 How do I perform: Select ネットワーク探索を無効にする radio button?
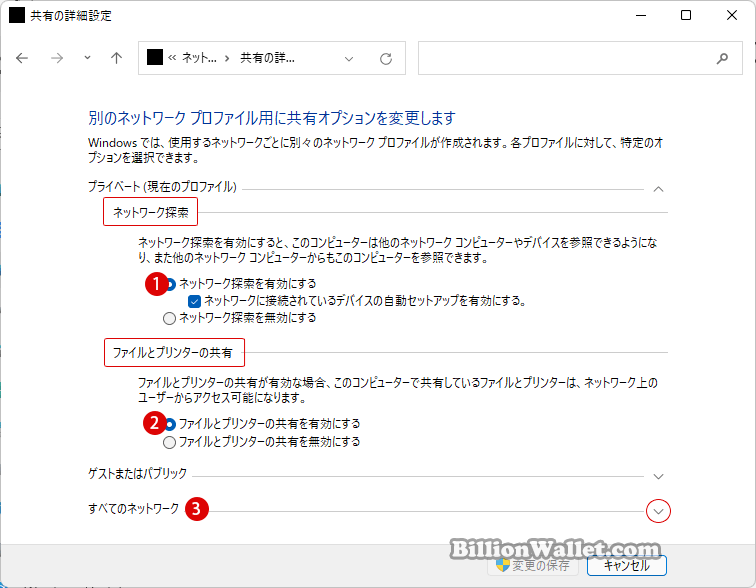pos(169,319)
